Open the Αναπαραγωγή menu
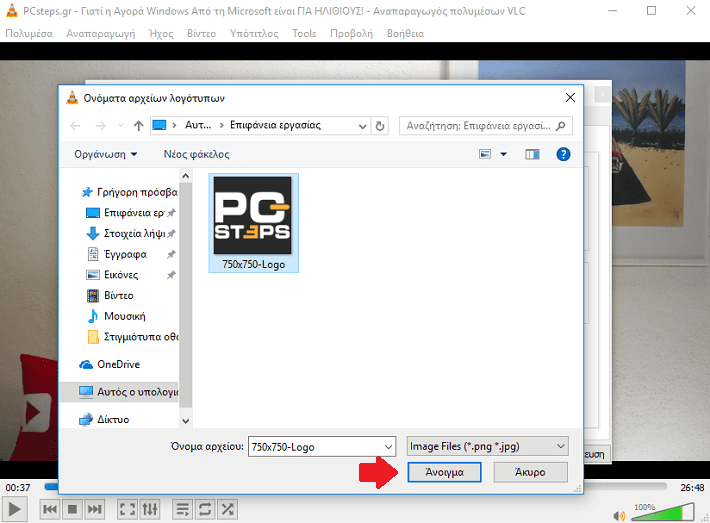 (101, 34)
